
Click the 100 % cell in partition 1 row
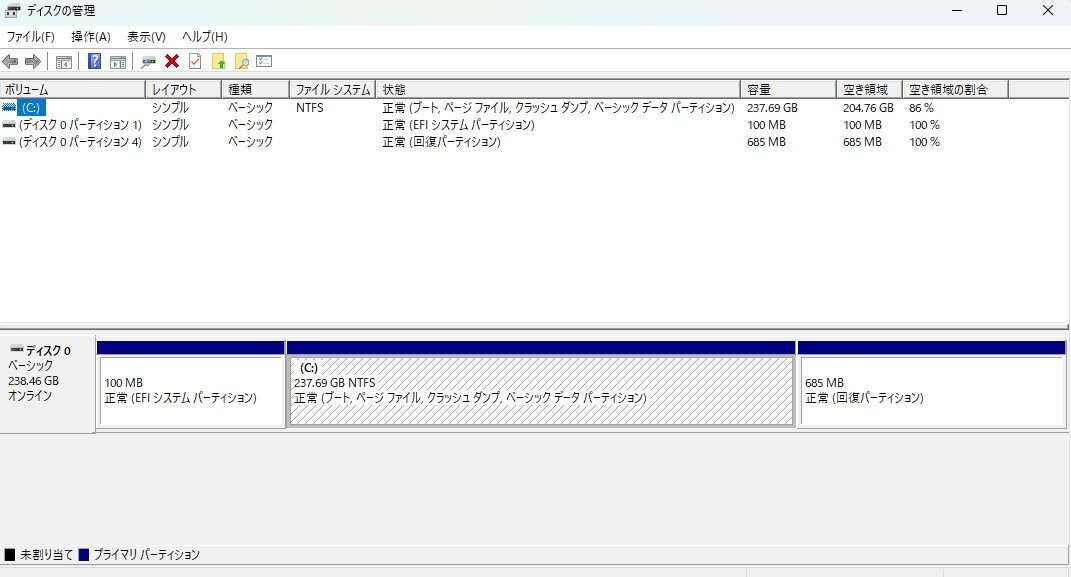924,125
